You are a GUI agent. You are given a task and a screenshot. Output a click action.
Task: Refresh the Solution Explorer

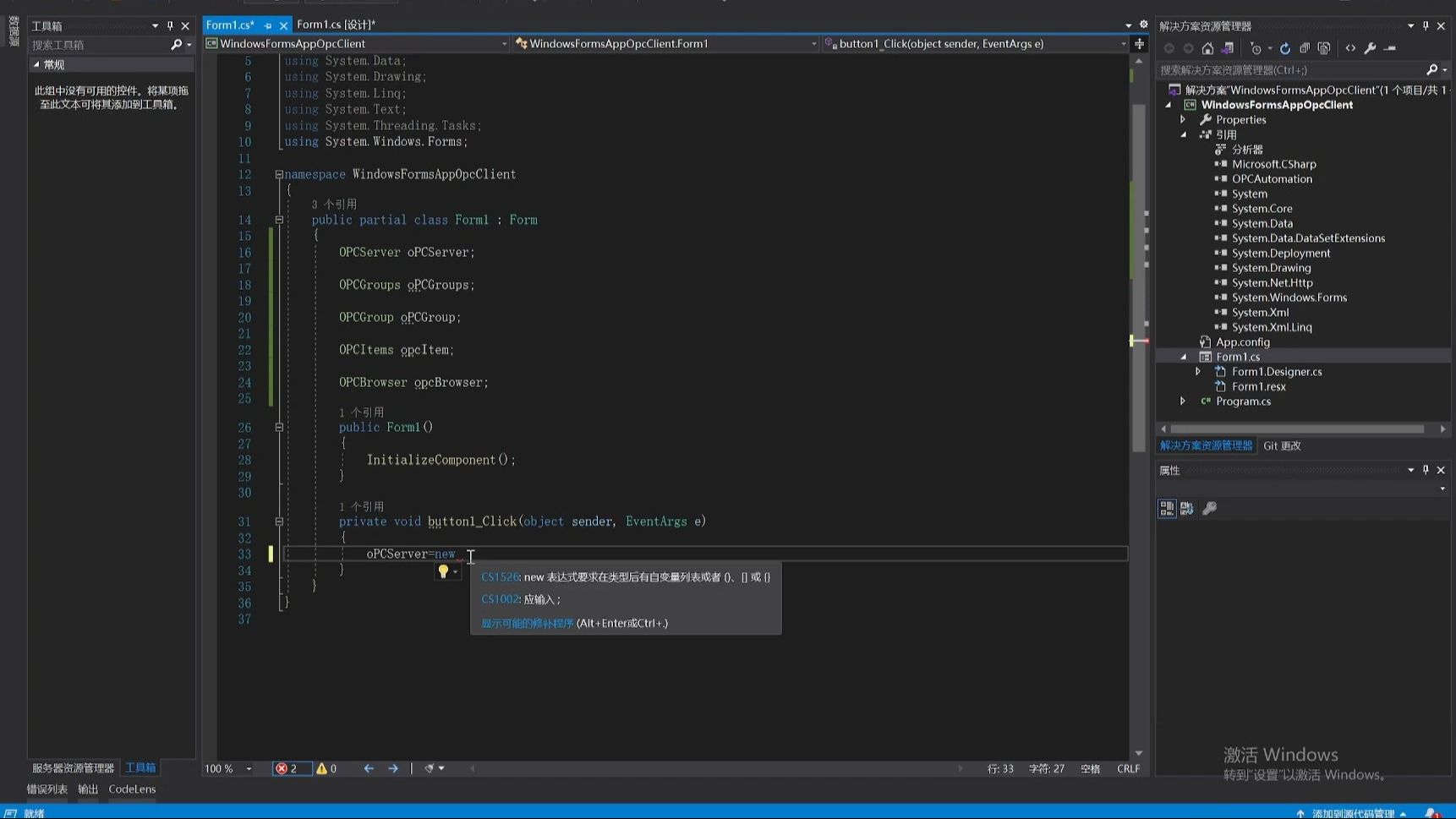click(x=1285, y=48)
